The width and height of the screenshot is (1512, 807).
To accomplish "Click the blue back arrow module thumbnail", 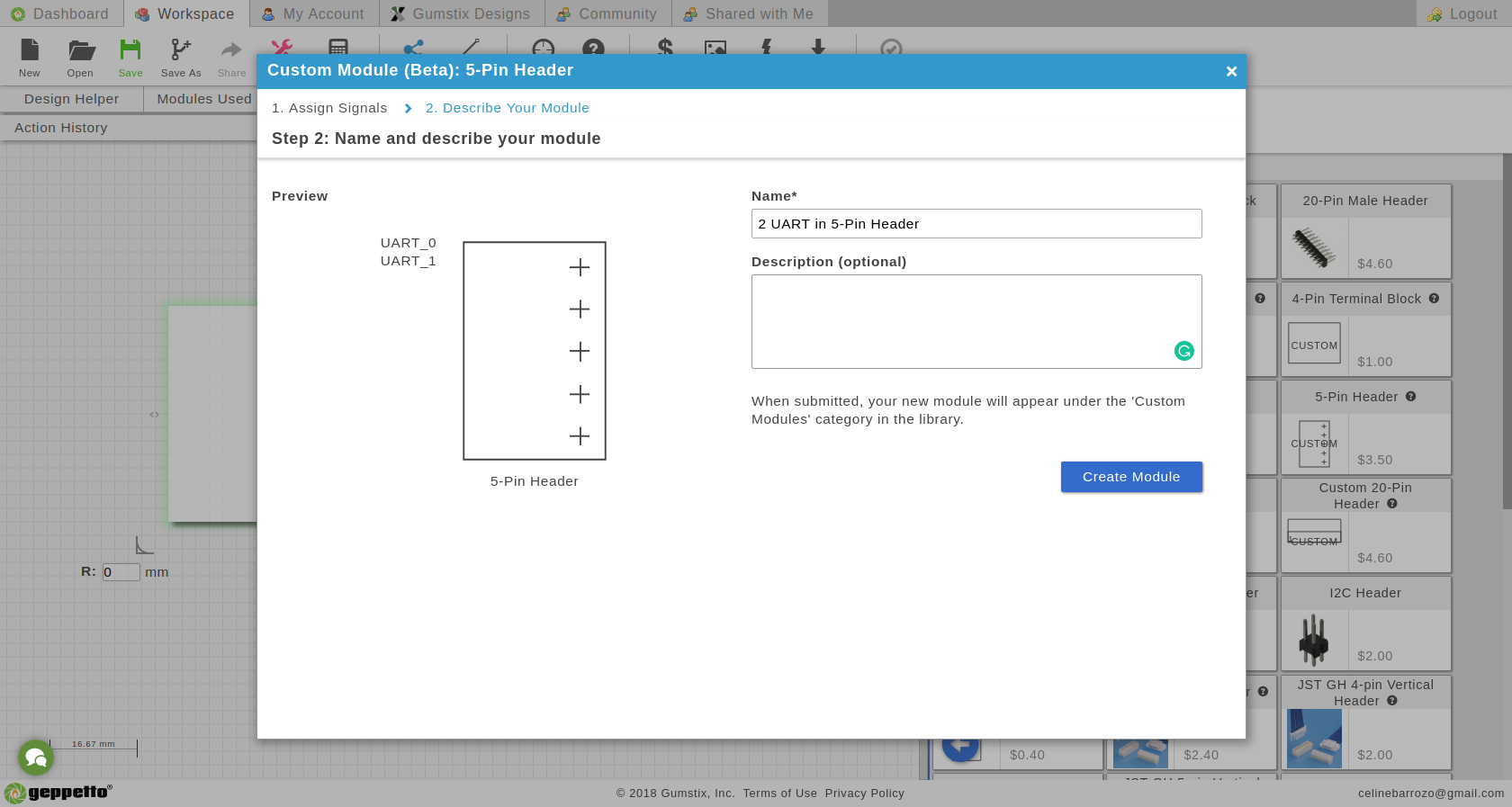I will (960, 746).
